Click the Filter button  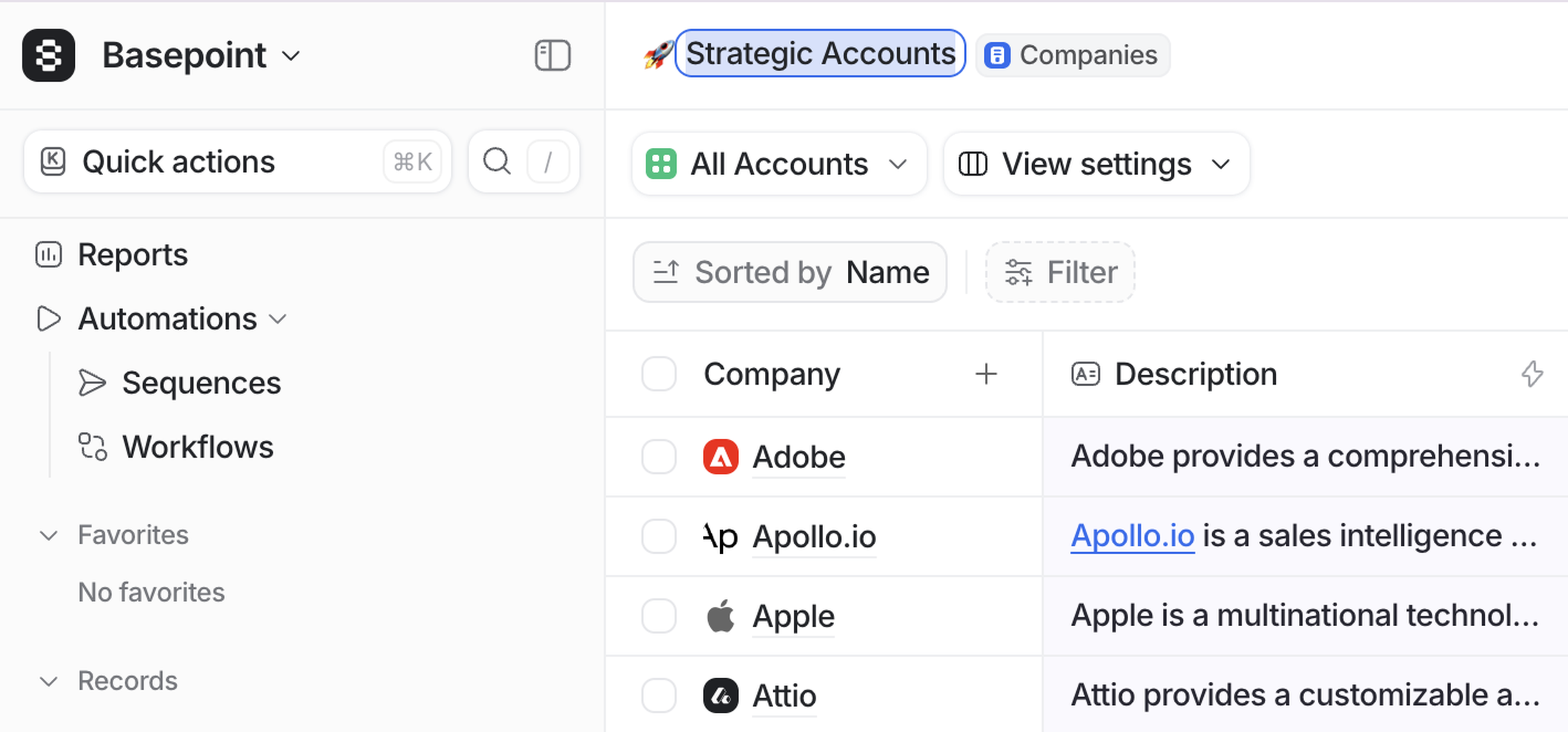pyautogui.click(x=1060, y=272)
